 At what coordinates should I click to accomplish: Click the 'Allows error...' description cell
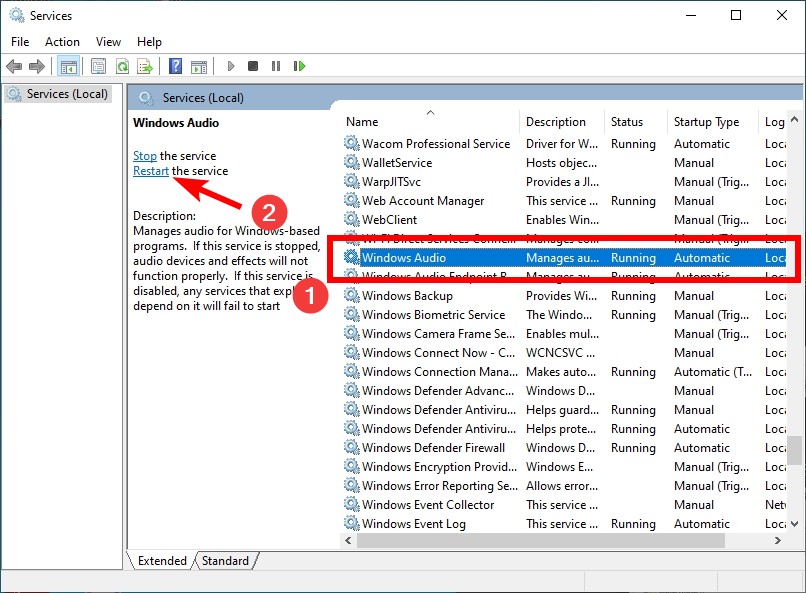562,486
